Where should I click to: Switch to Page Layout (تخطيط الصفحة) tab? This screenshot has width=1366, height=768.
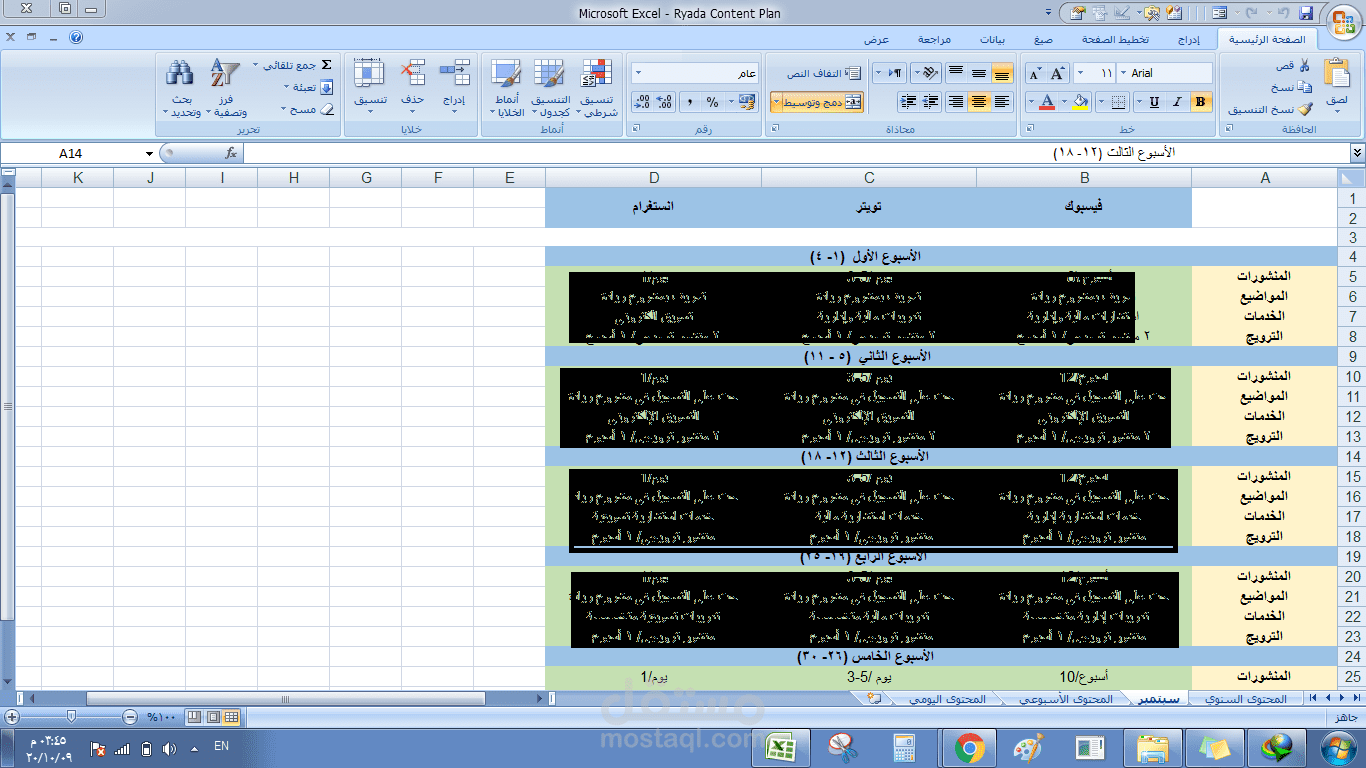pyautogui.click(x=1115, y=40)
